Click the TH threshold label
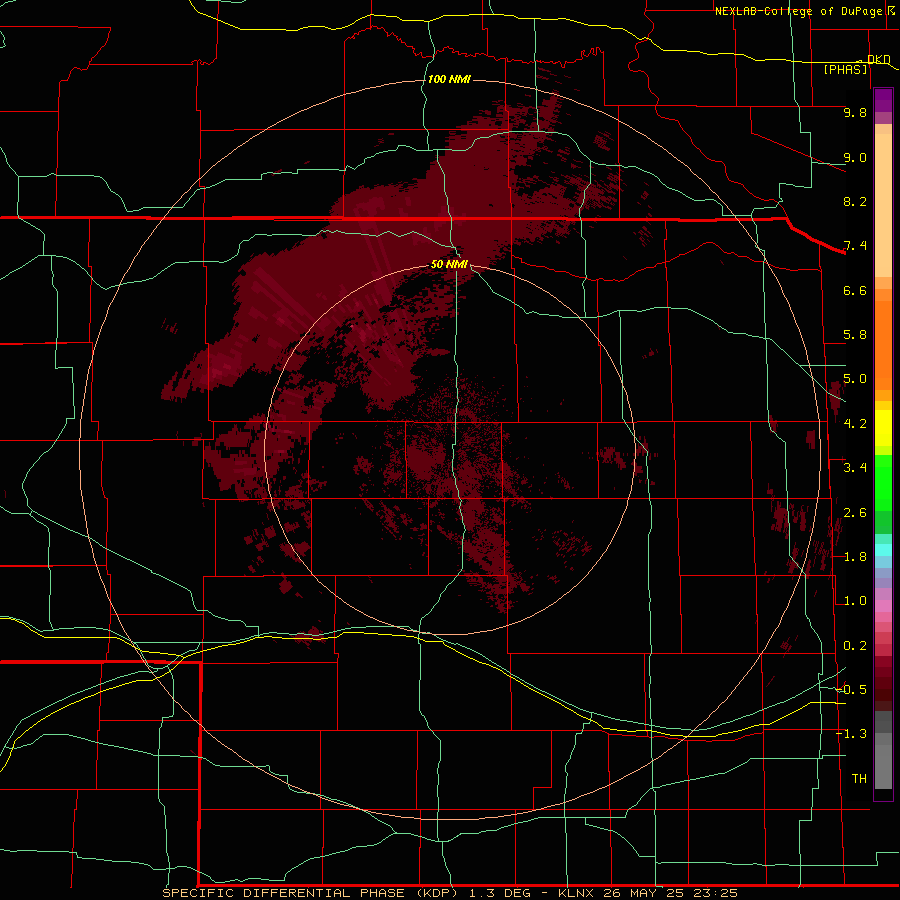 click(859, 779)
